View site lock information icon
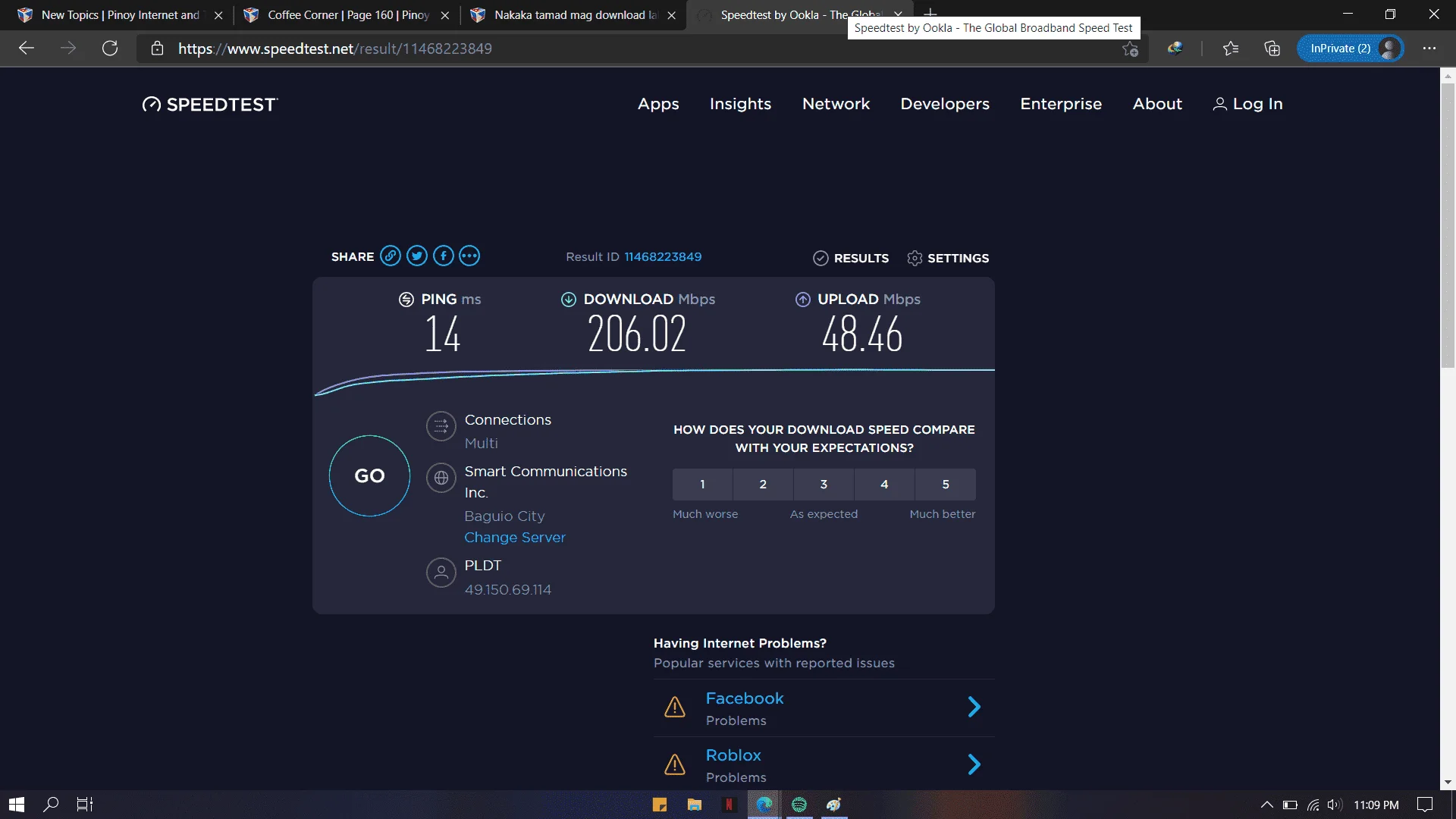The image size is (1456, 819). pos(158,49)
